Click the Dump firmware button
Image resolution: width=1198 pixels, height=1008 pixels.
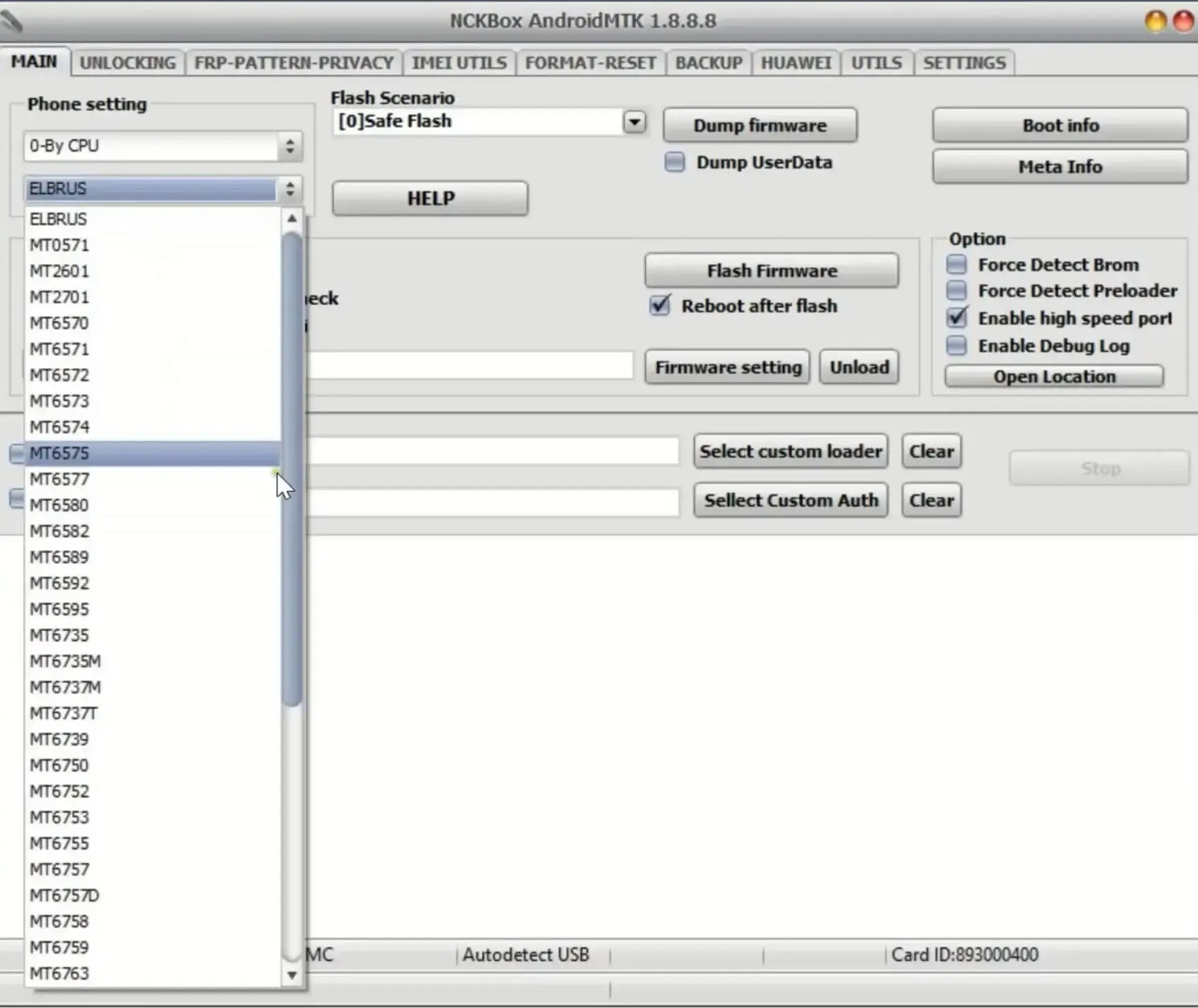pyautogui.click(x=760, y=125)
